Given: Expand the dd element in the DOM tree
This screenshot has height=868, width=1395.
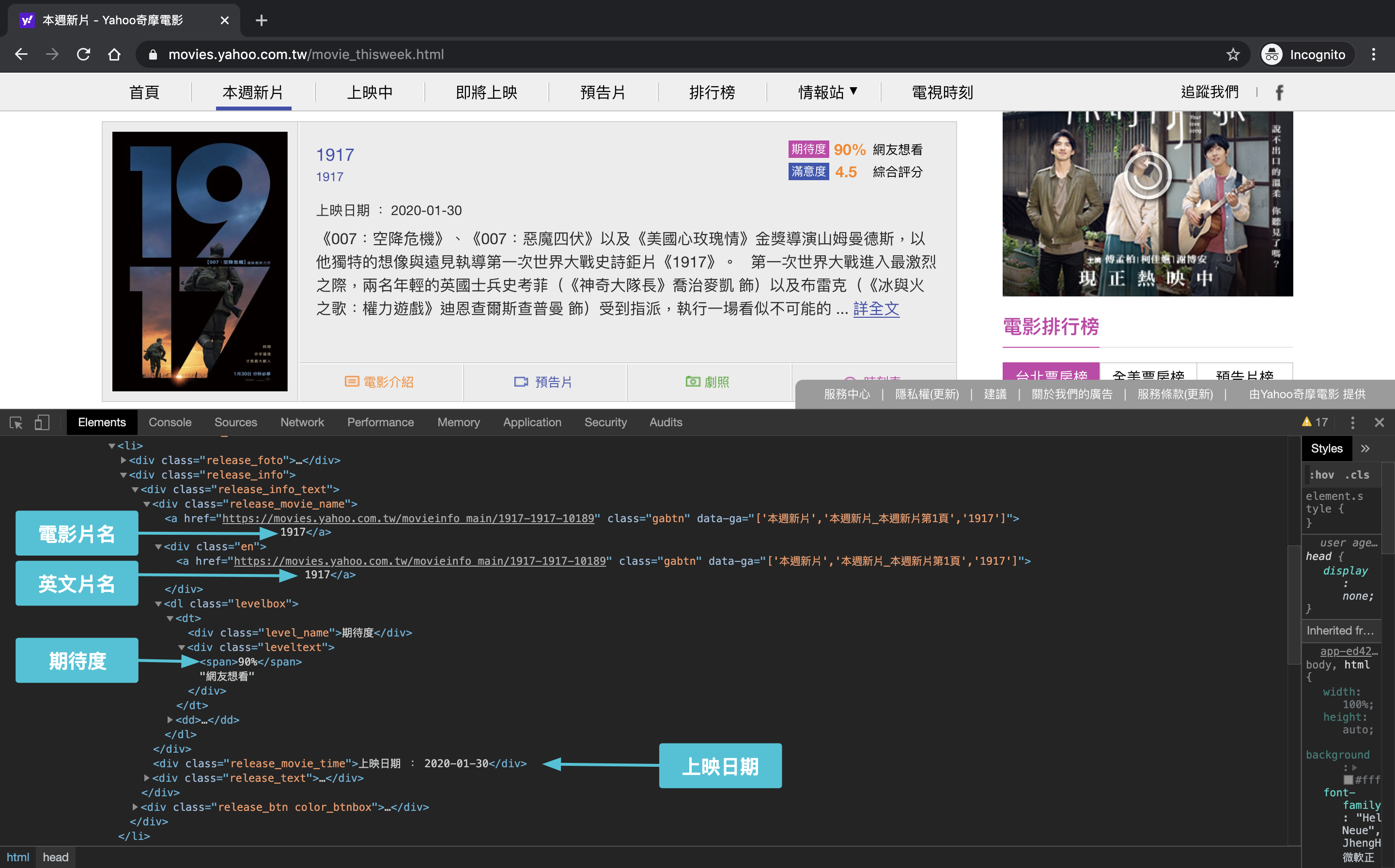Looking at the screenshot, I should point(170,719).
